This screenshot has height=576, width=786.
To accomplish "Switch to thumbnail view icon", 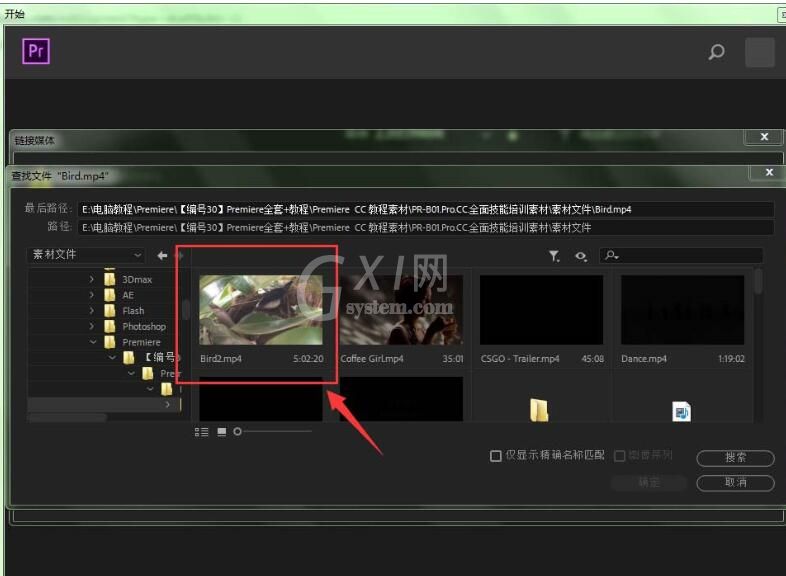I will tap(222, 432).
